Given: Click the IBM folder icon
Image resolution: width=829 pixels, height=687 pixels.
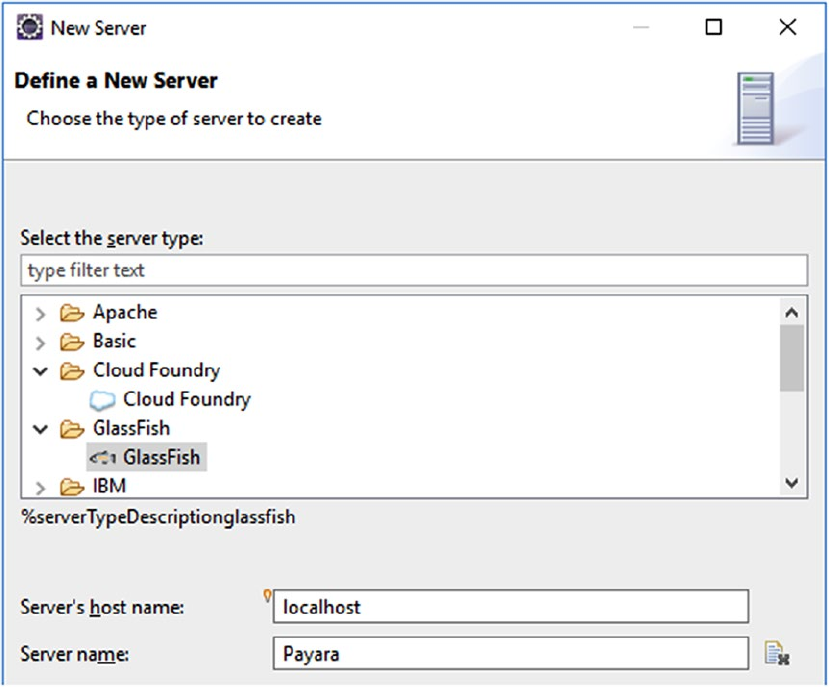Looking at the screenshot, I should 71,487.
